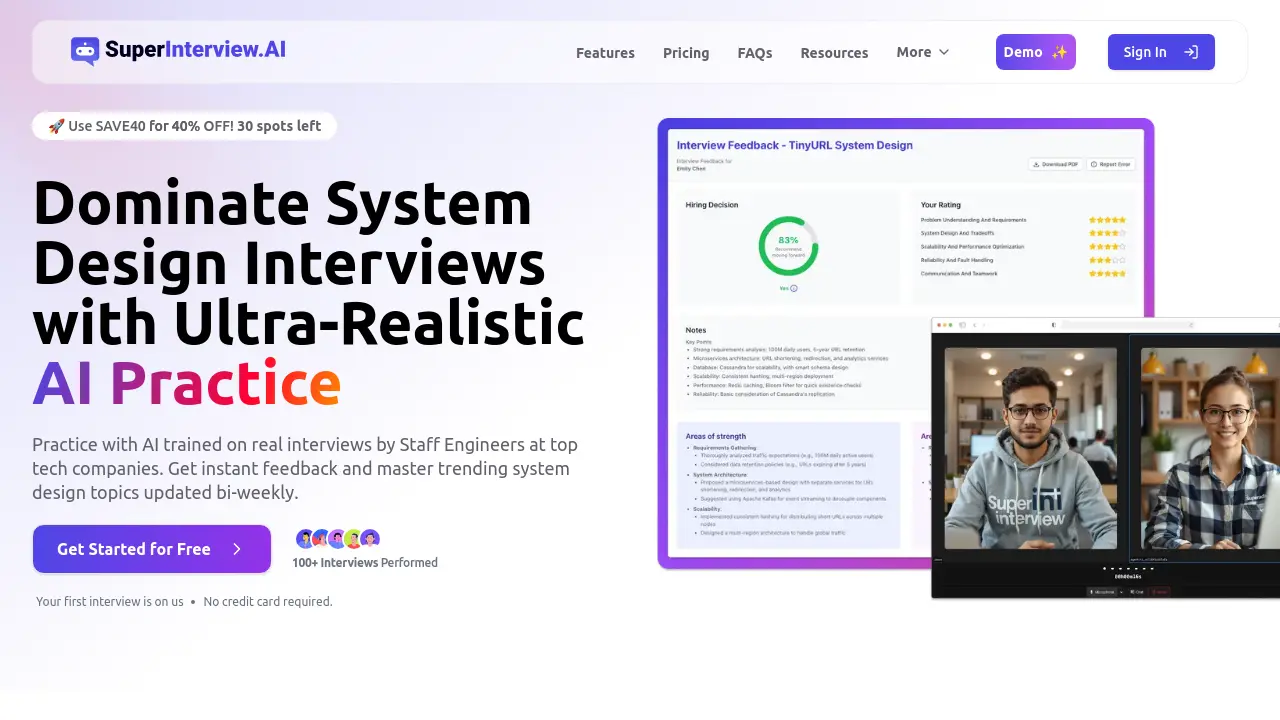
Task: Click the 'Areas of strength' panel heading
Action: click(x=716, y=436)
